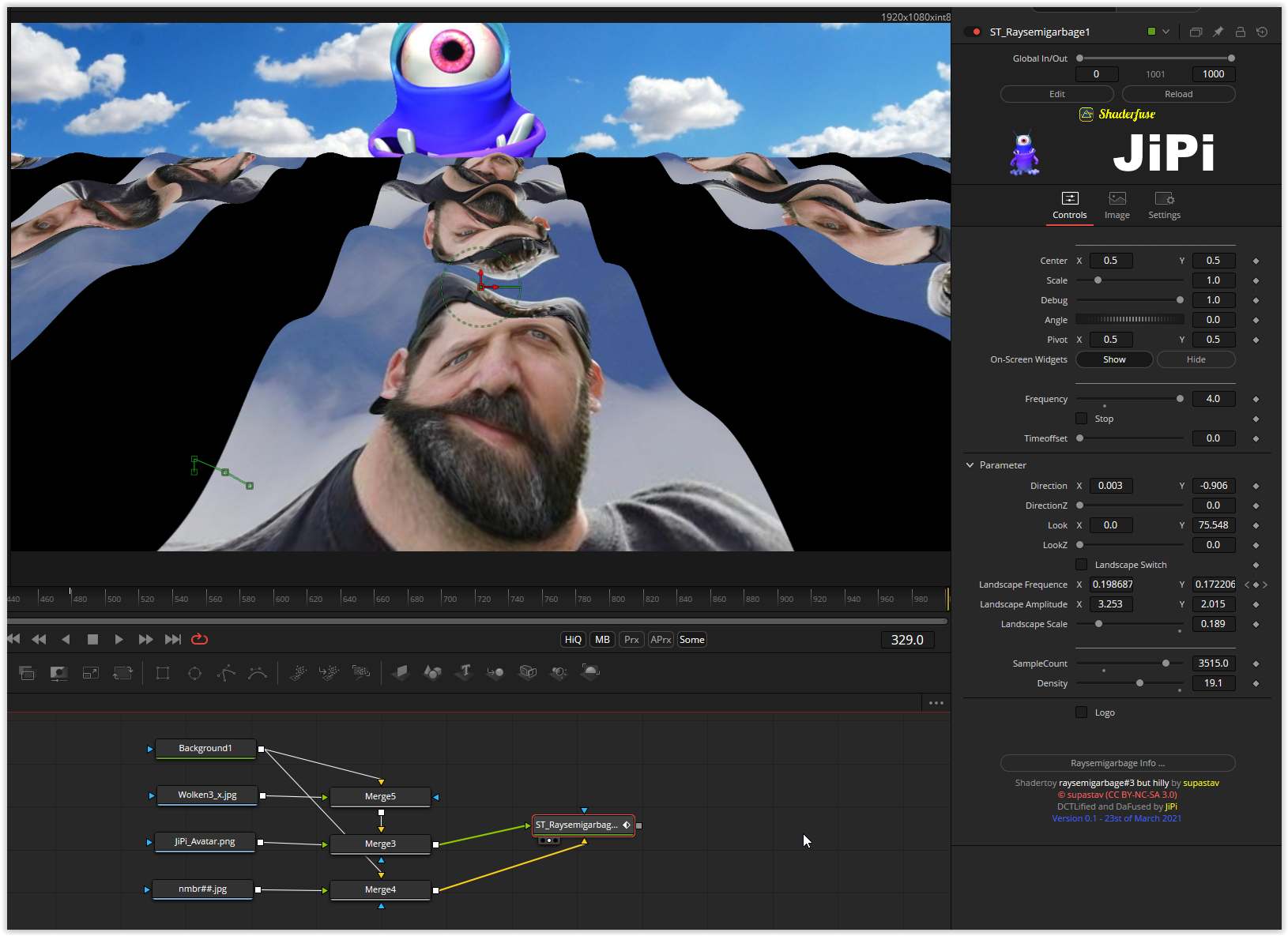This screenshot has width=1288, height=936.
Task: Add a Rectangle mask from toolbar
Action: coord(163,673)
